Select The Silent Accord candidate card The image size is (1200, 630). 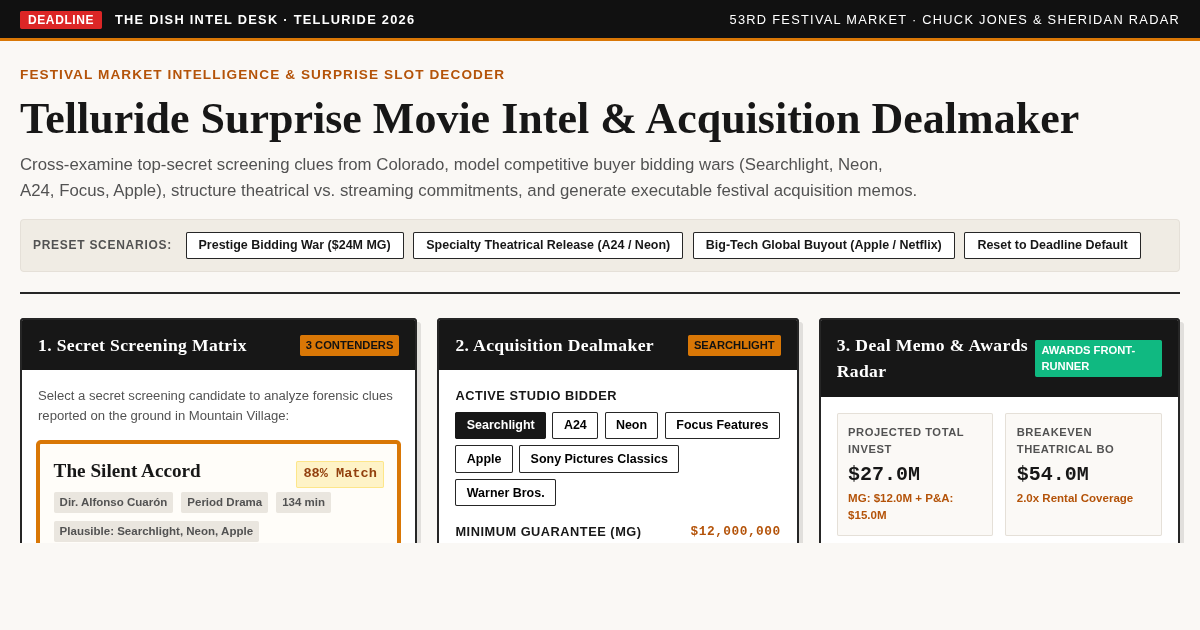click(x=218, y=492)
